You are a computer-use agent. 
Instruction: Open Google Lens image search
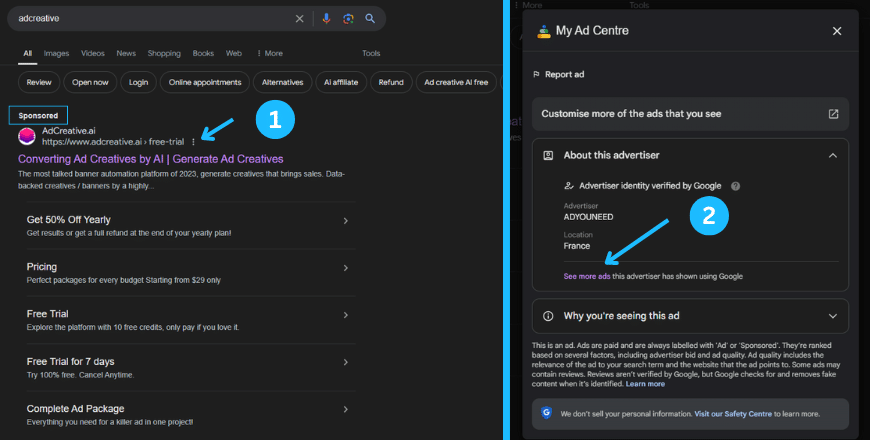tap(348, 19)
